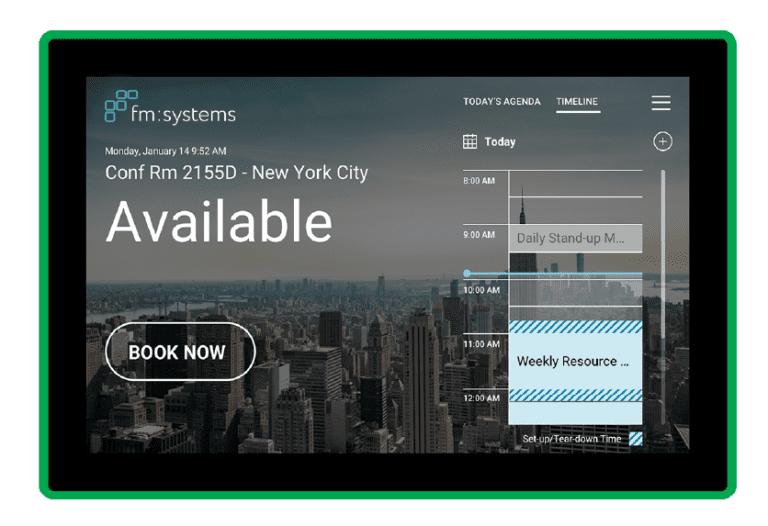Screen dimensions: 768x526
Task: Click the plus circle add-booking icon
Action: click(662, 142)
